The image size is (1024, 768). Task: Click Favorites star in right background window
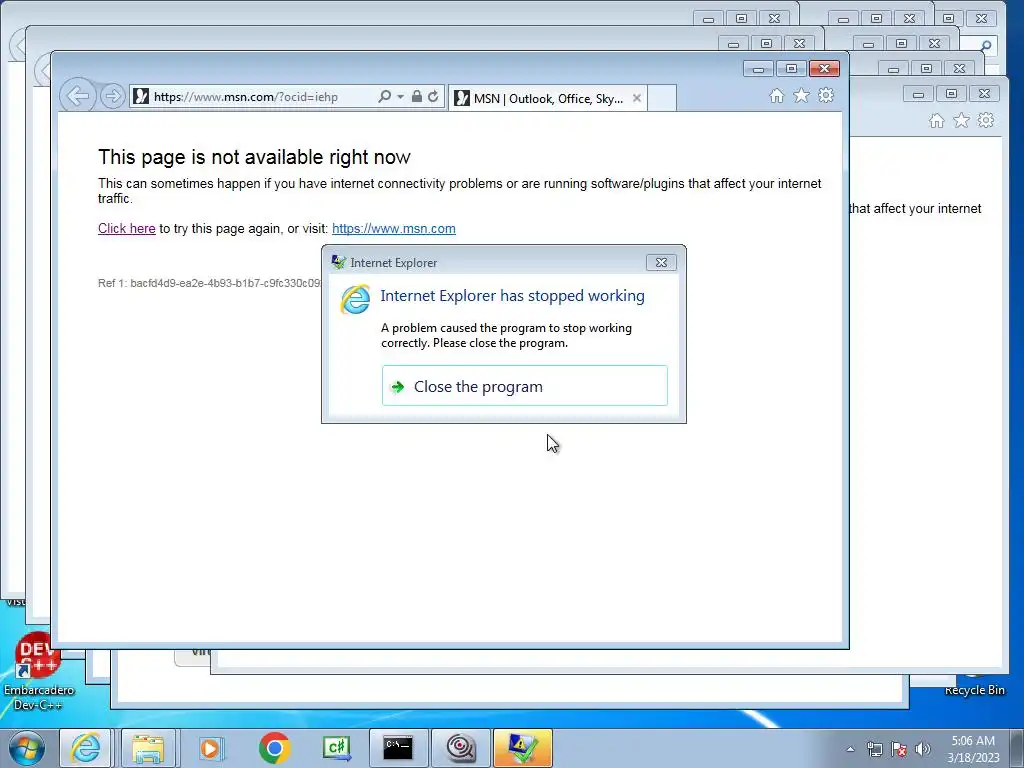tap(961, 121)
